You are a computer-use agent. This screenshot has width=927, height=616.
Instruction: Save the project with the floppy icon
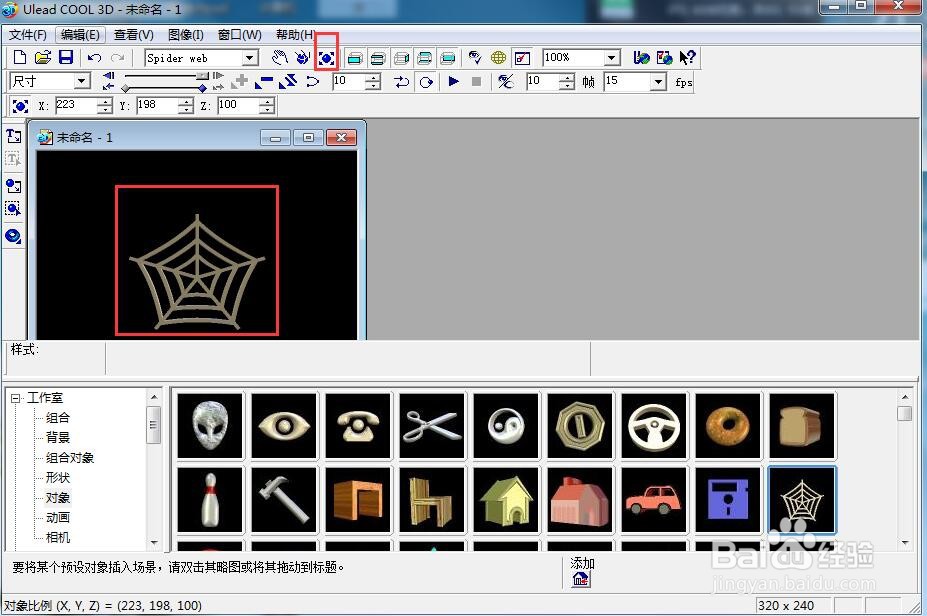tap(66, 57)
